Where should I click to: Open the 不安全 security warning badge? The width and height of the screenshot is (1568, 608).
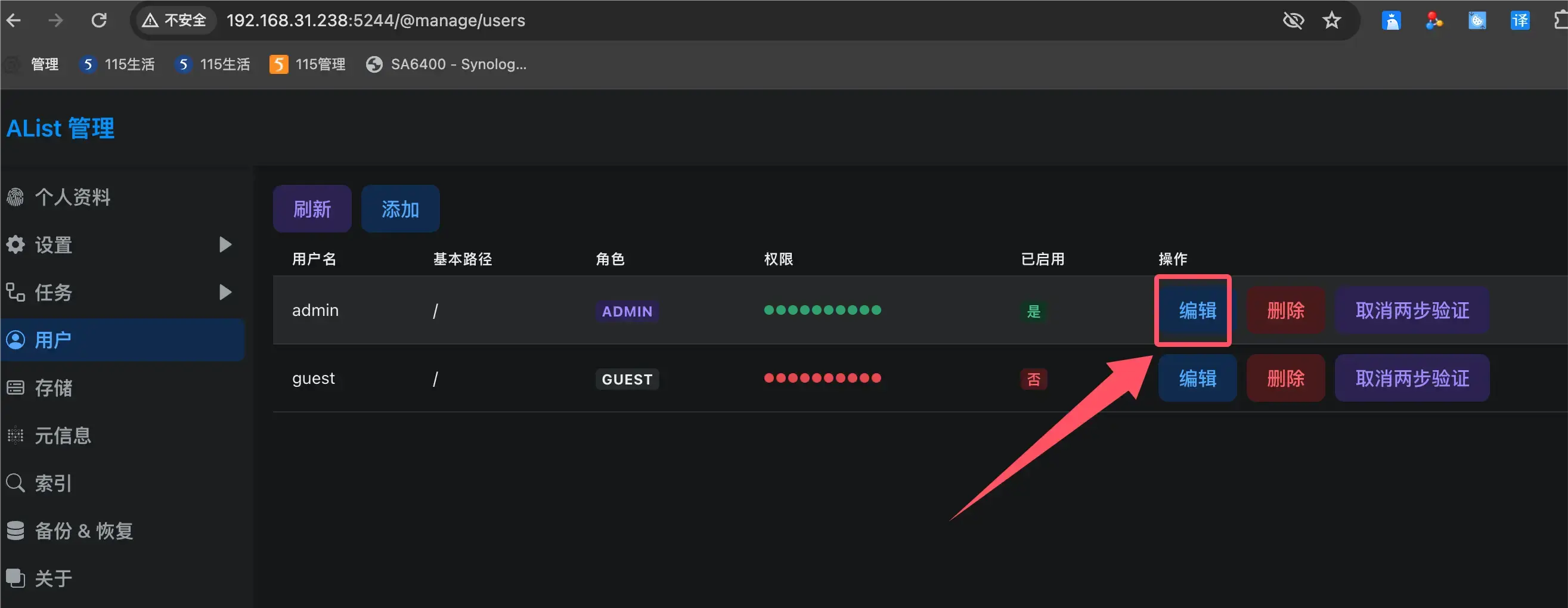(175, 20)
